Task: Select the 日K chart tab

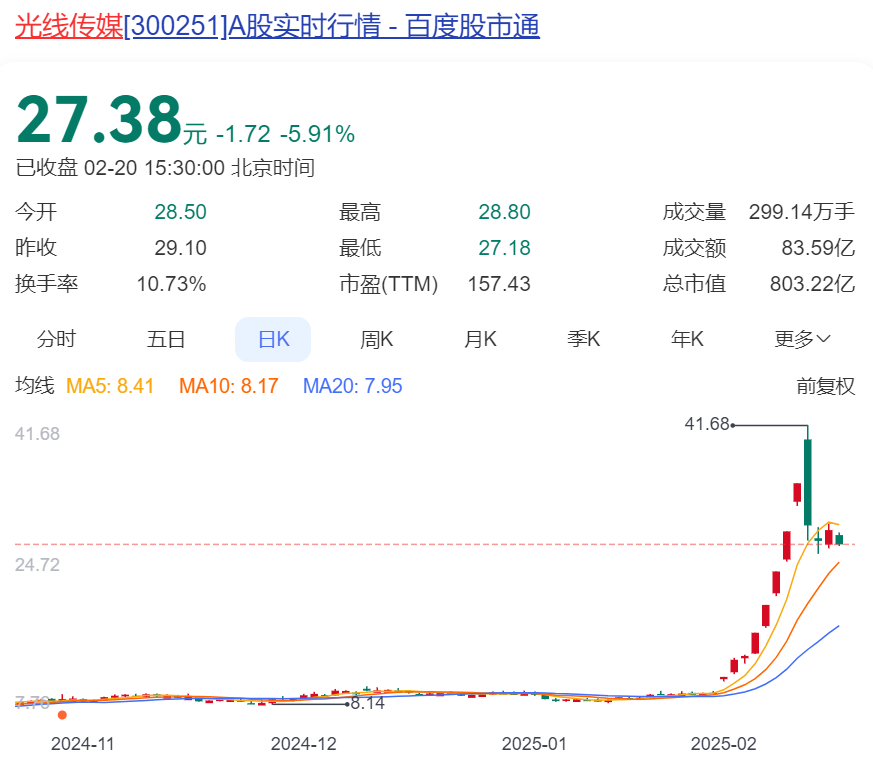Action: [273, 339]
